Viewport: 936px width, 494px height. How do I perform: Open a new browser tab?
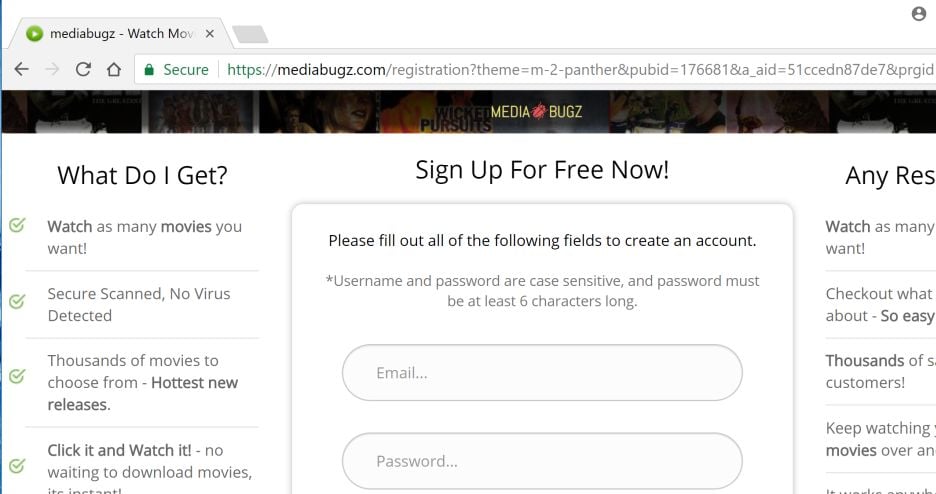click(250, 35)
